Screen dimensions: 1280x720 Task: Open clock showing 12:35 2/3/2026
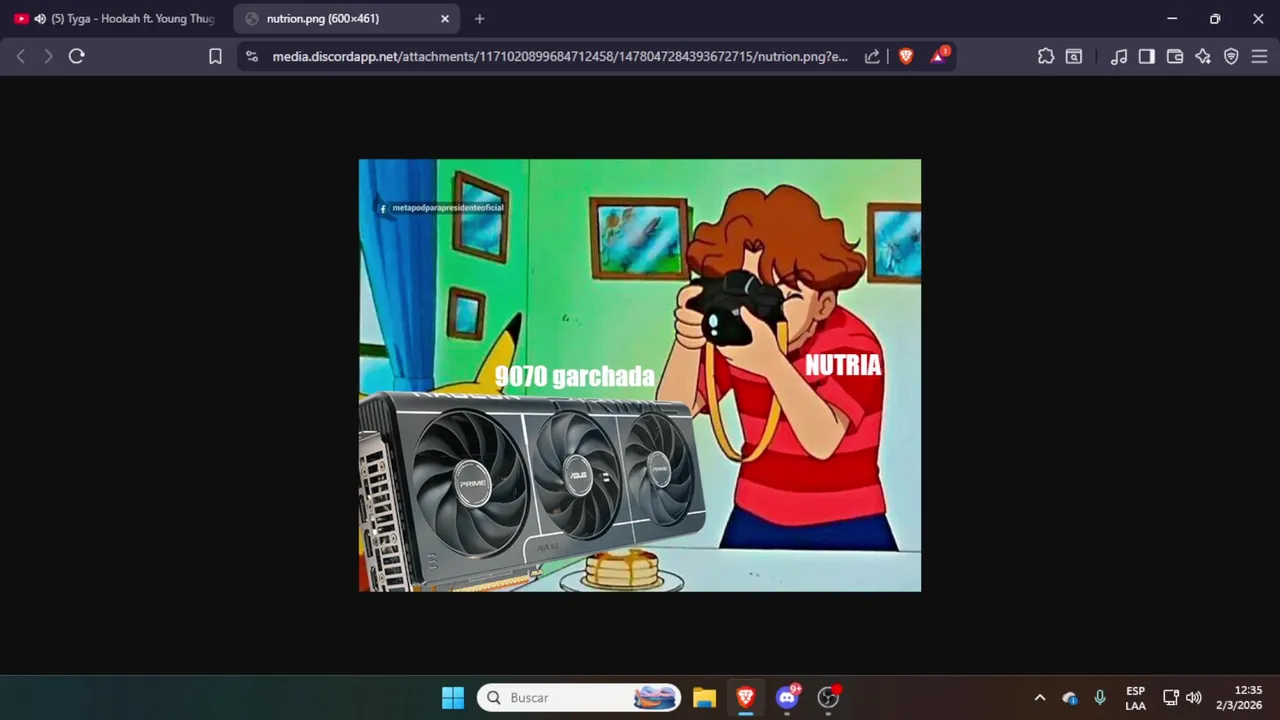(1239, 698)
